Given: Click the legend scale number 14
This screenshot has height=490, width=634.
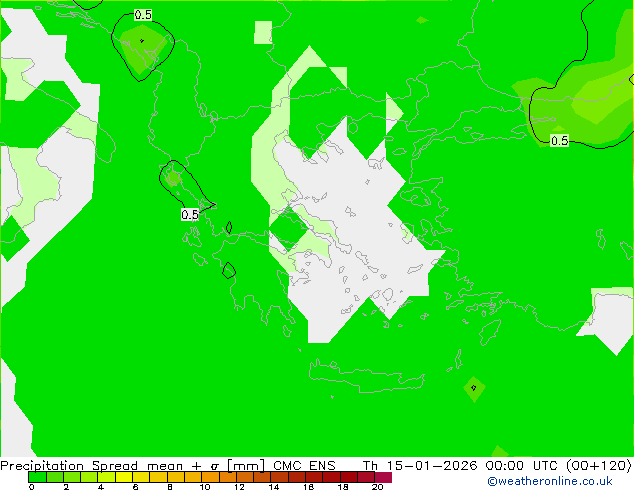Looking at the screenshot, I should click(274, 487).
